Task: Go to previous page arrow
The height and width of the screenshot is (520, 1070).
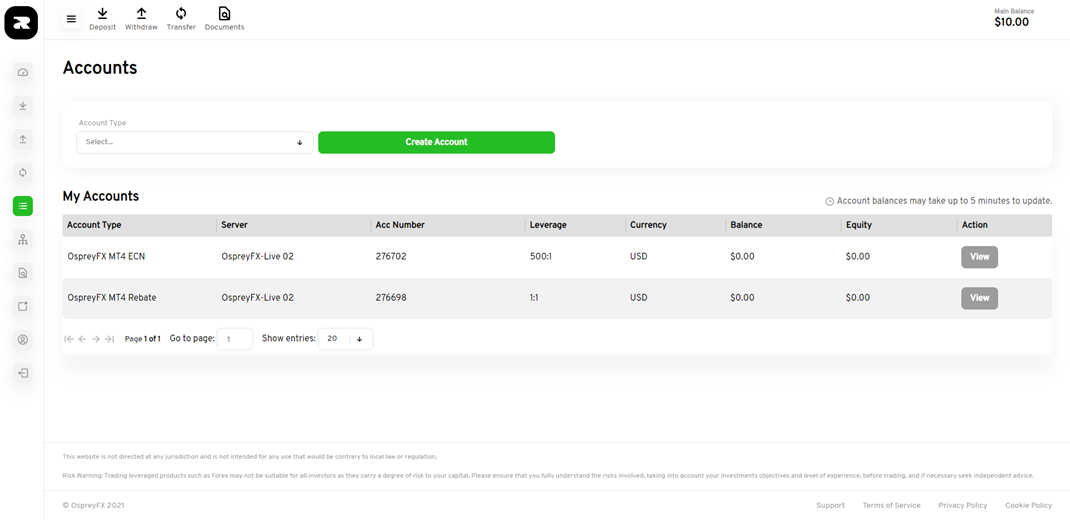Action: point(82,339)
